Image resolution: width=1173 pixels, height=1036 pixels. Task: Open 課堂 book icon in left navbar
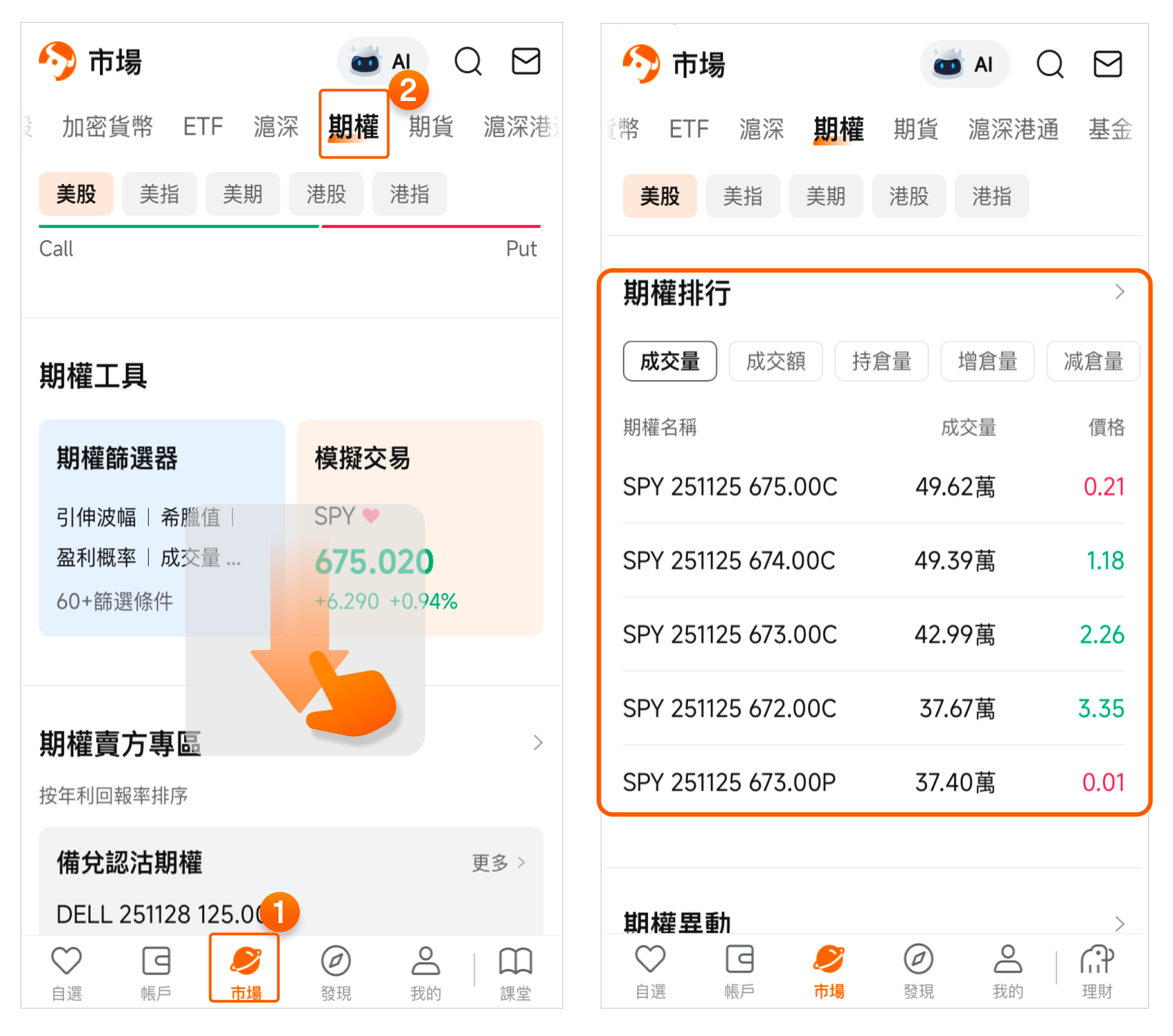pyautogui.click(x=515, y=969)
